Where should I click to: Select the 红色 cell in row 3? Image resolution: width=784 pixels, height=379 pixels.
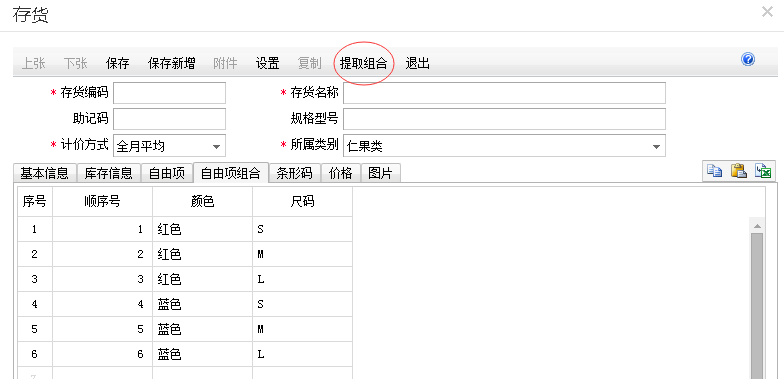pyautogui.click(x=202, y=280)
